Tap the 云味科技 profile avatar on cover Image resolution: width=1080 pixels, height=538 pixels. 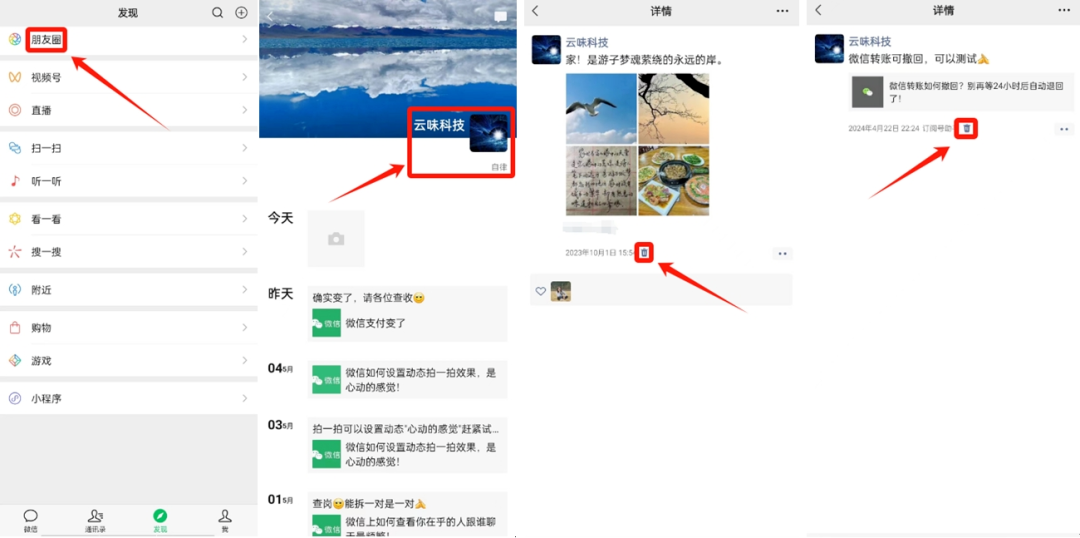[488, 133]
